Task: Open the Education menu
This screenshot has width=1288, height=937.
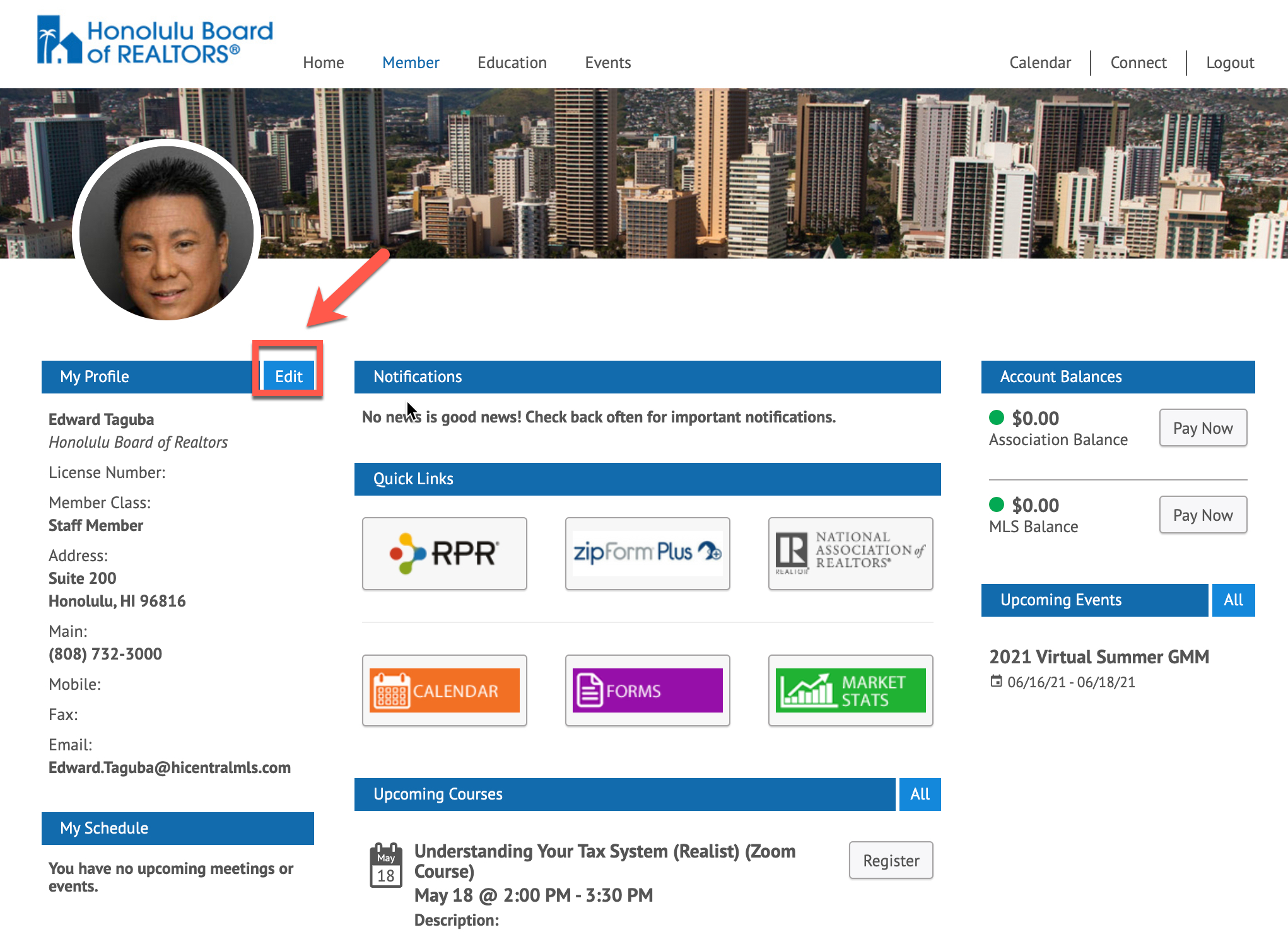Action: click(x=512, y=62)
